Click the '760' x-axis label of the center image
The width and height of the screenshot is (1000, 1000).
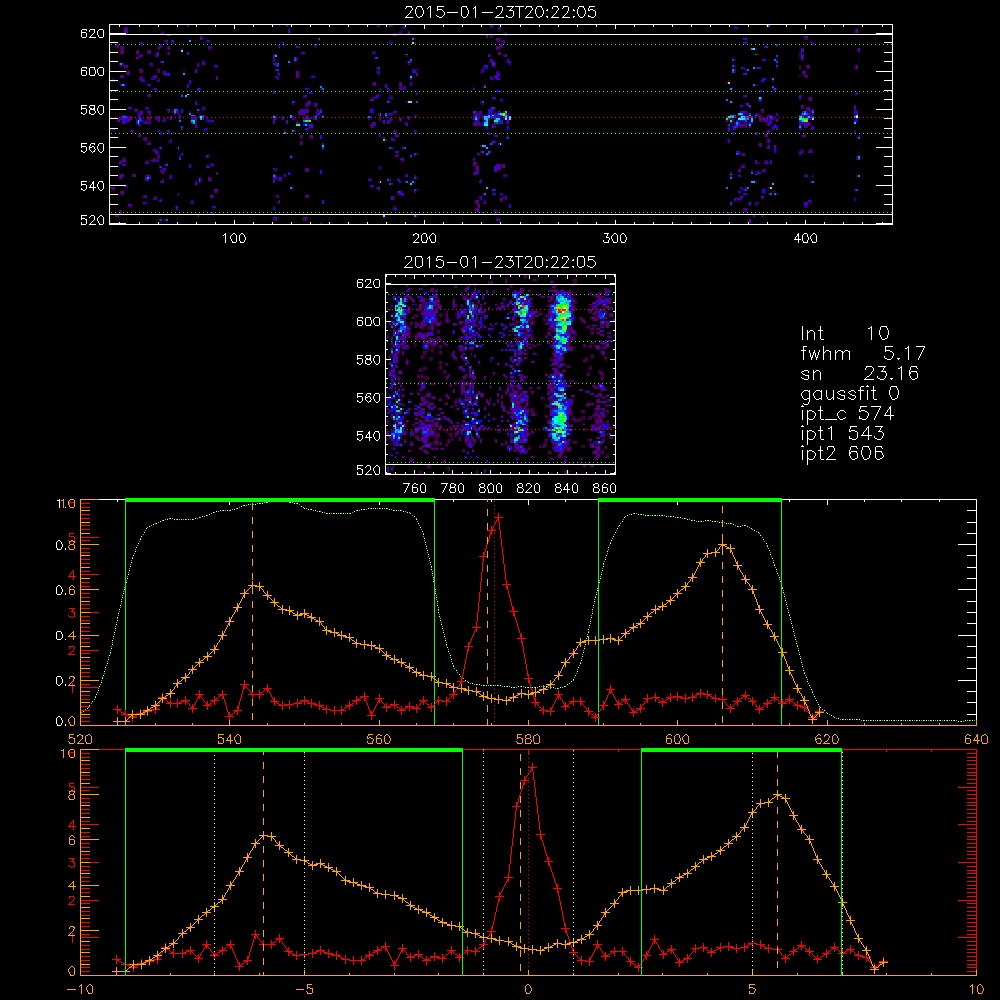coord(415,489)
